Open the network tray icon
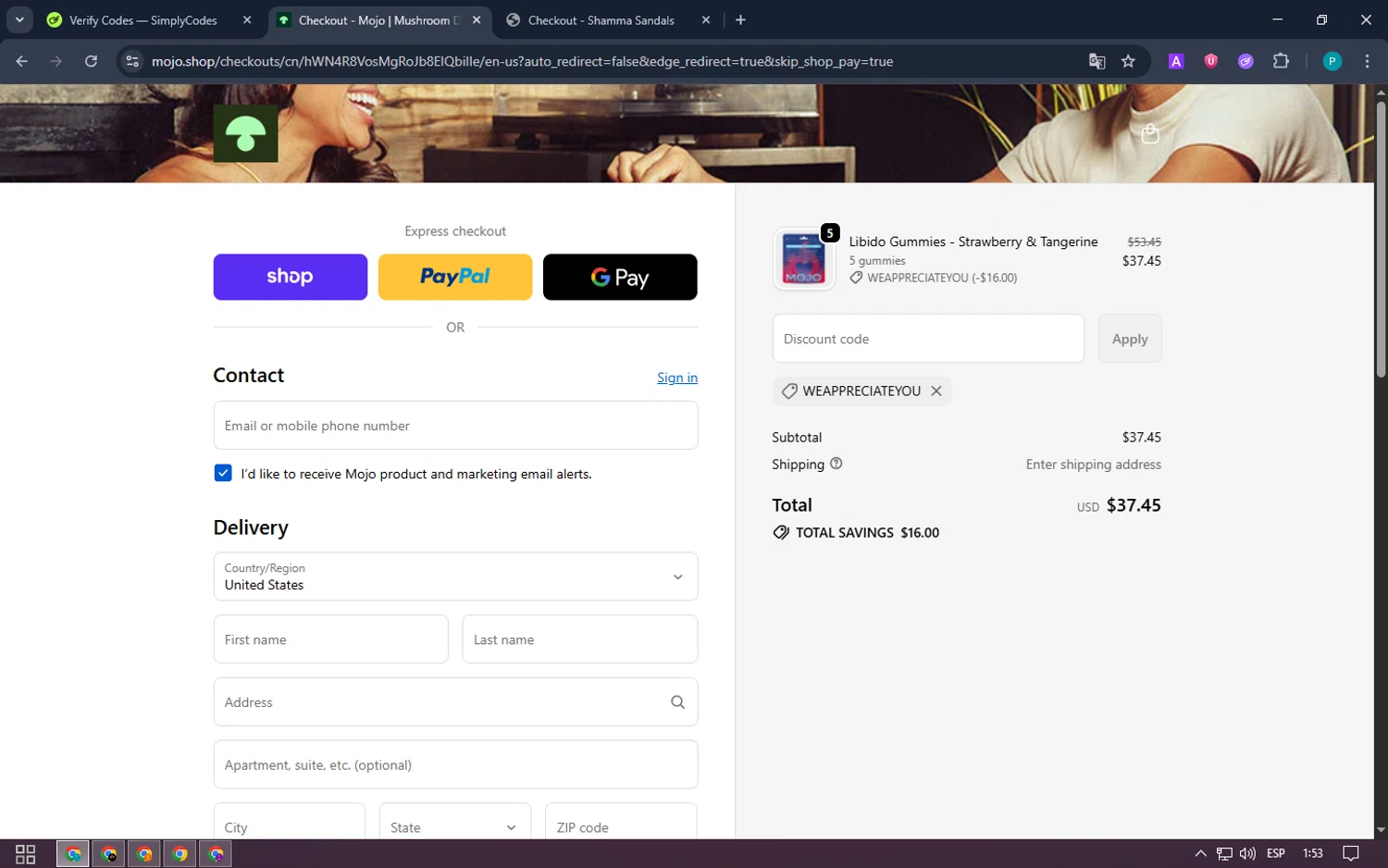 pyautogui.click(x=1224, y=853)
